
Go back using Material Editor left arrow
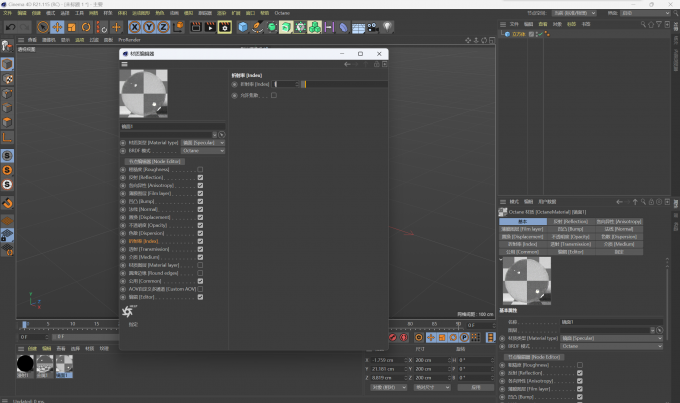pos(347,64)
